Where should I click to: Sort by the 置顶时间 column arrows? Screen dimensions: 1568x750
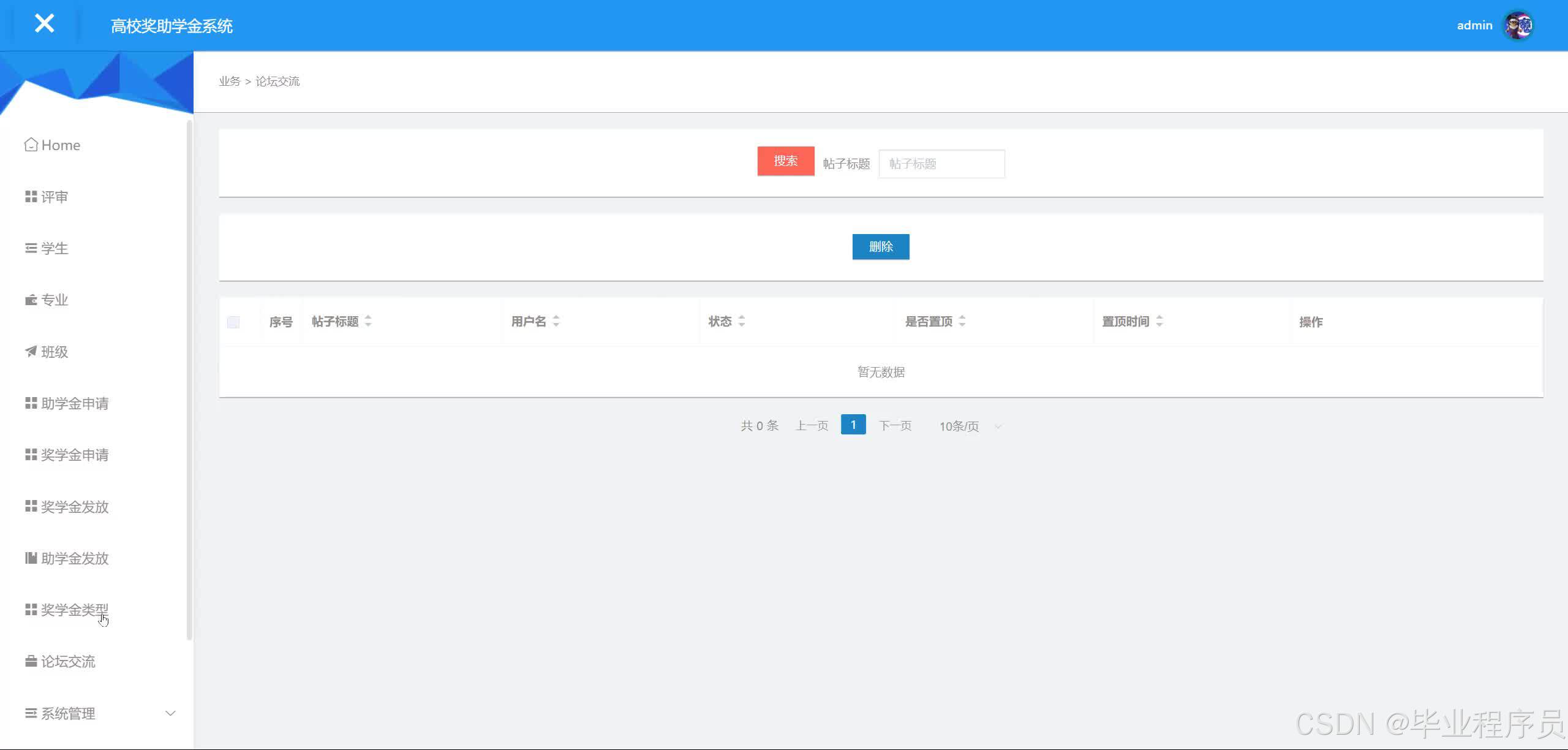tap(1159, 321)
